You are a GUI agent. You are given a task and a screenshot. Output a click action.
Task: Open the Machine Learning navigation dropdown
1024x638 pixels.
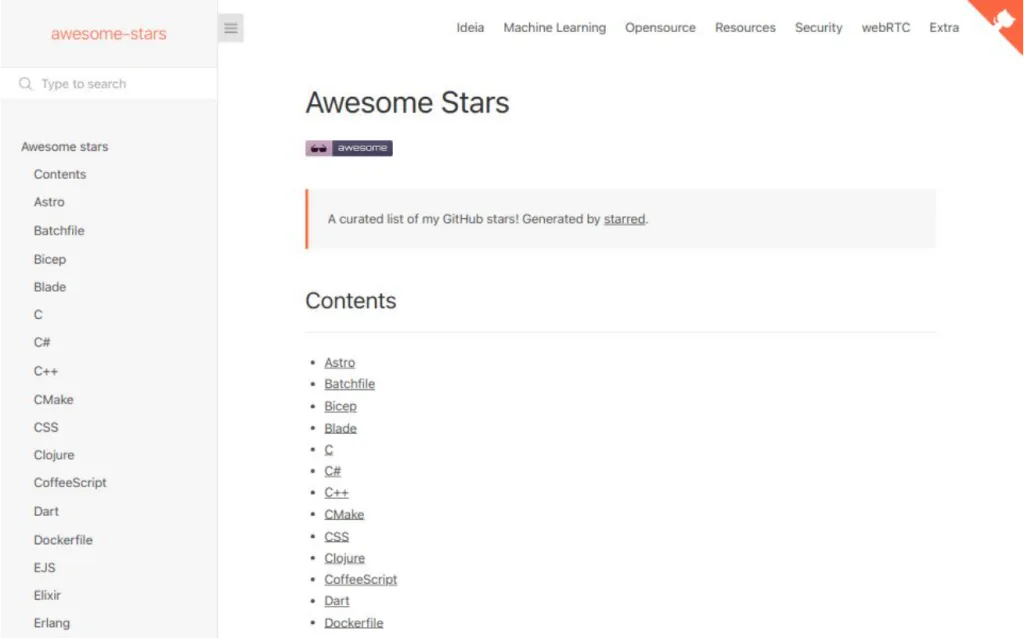(555, 28)
